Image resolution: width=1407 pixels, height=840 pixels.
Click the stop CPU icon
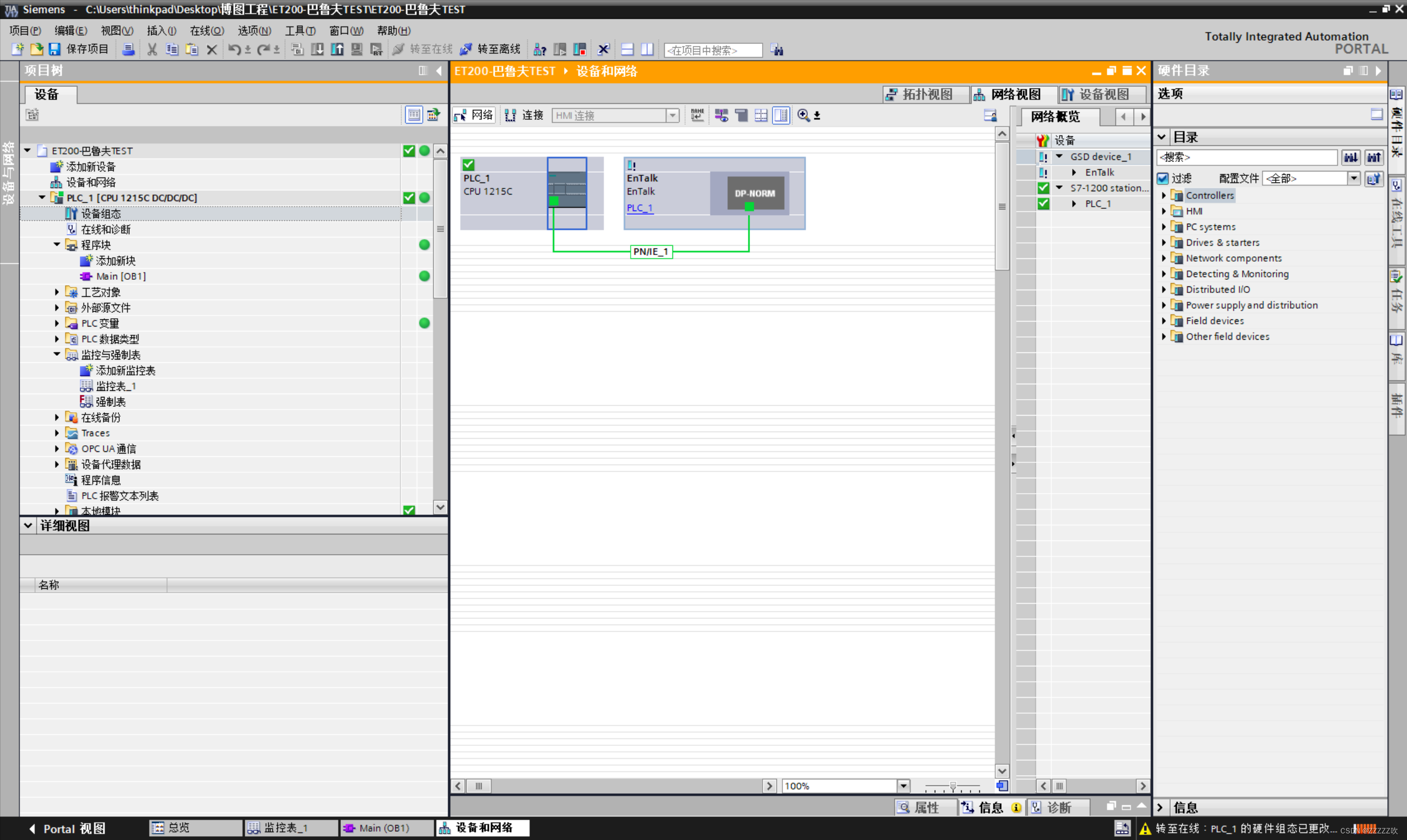[x=580, y=49]
